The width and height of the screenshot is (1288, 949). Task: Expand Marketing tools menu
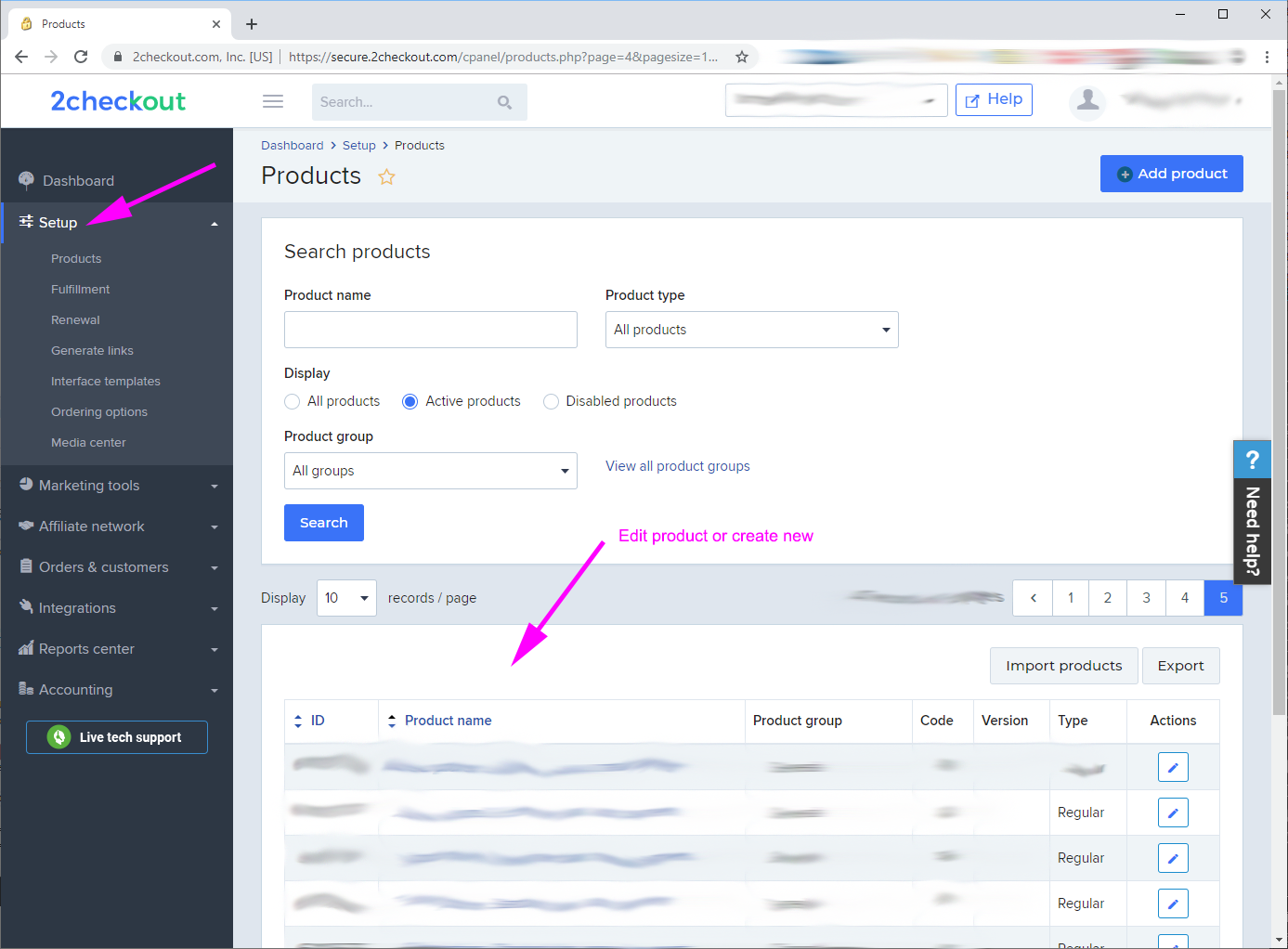pos(215,487)
